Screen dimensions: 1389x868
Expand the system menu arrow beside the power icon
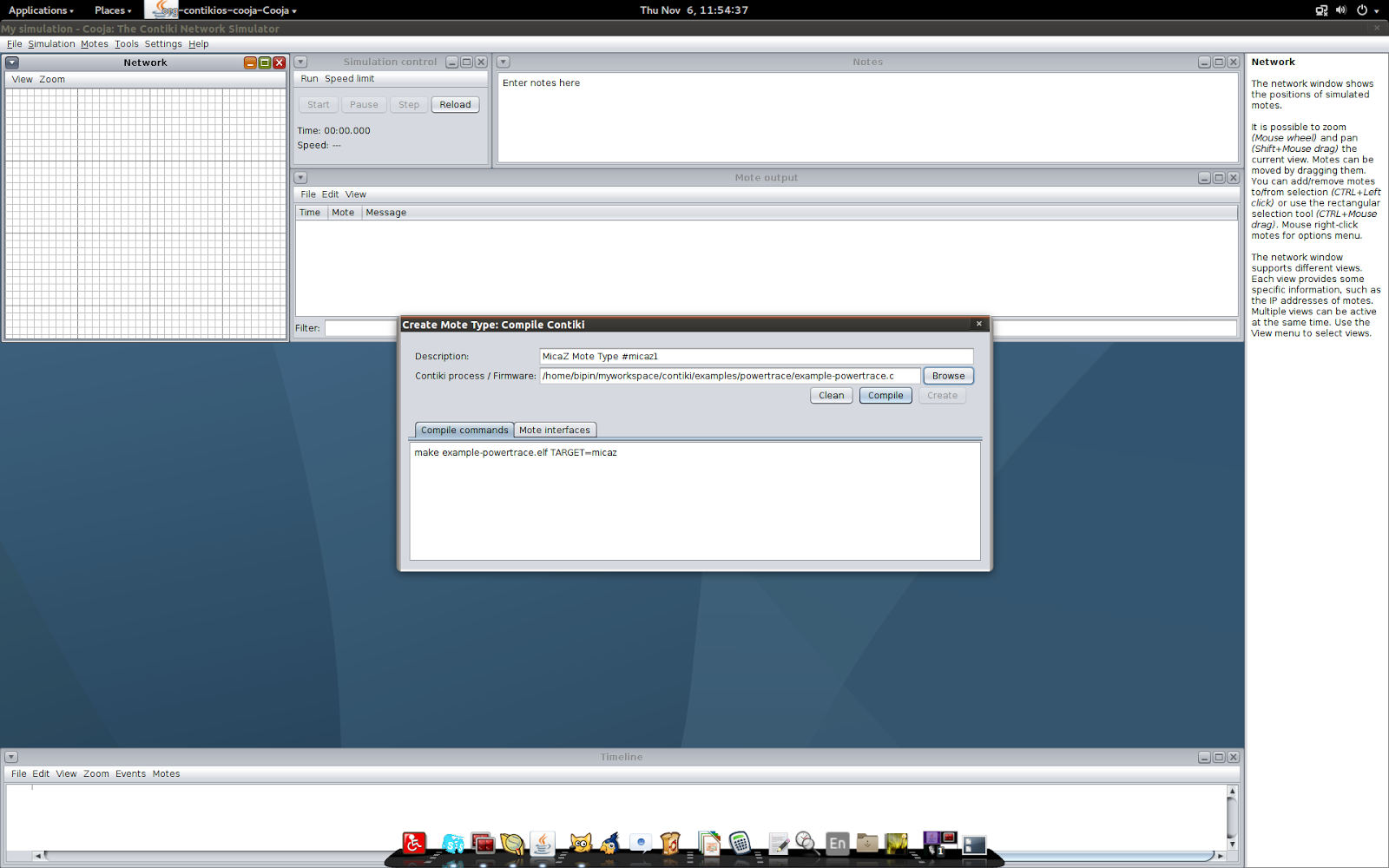coord(1377,11)
